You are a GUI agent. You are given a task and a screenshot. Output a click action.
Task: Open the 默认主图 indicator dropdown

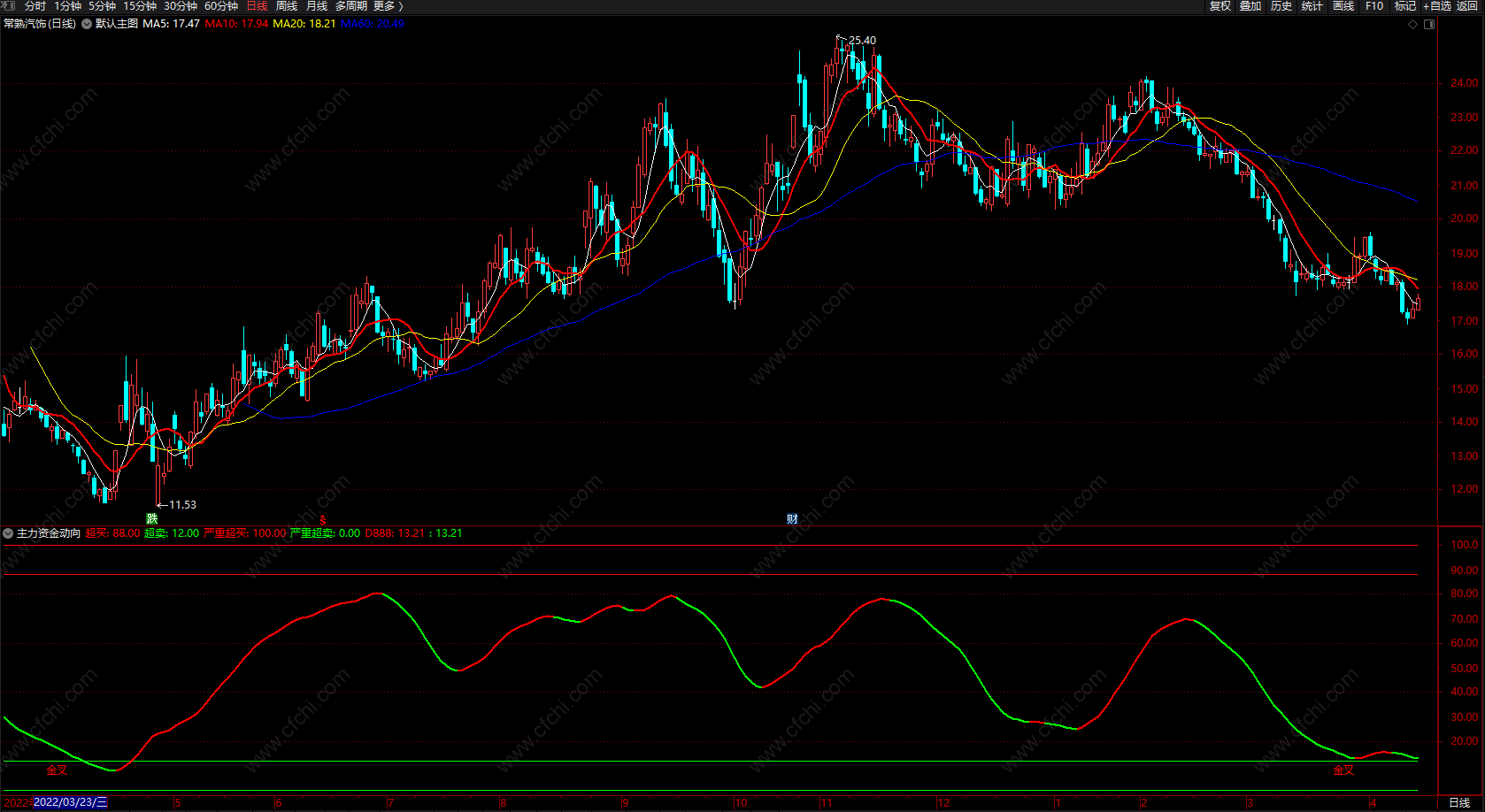pos(87,24)
